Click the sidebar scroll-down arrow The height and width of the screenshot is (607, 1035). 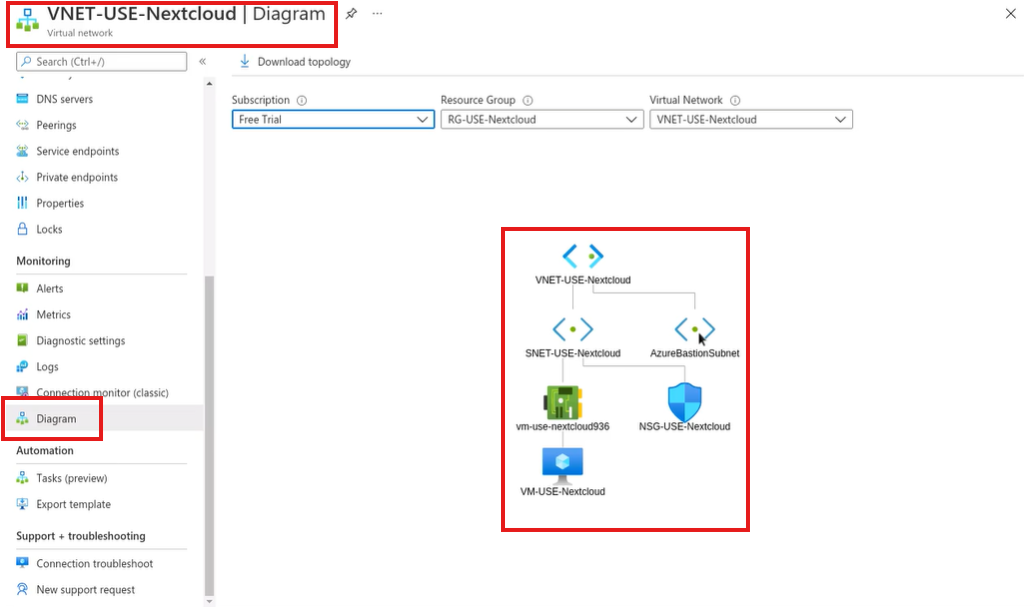pyautogui.click(x=209, y=601)
